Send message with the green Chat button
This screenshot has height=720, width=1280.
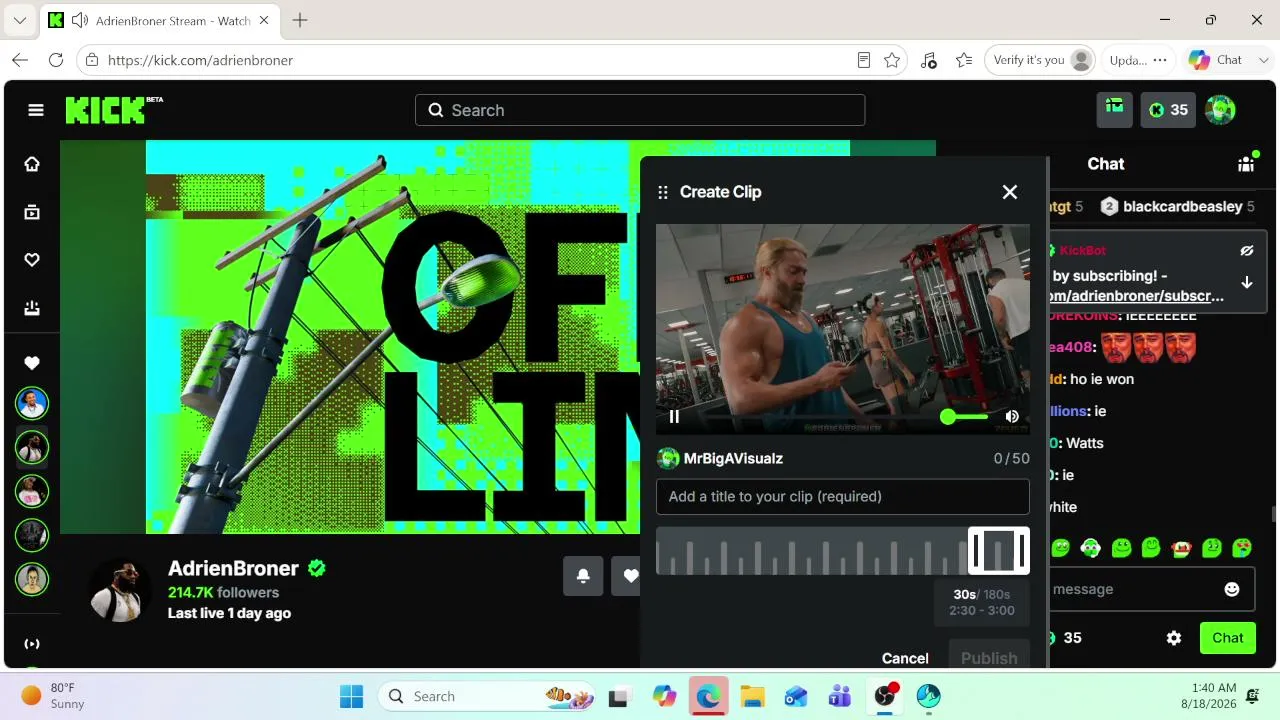pyautogui.click(x=1228, y=638)
